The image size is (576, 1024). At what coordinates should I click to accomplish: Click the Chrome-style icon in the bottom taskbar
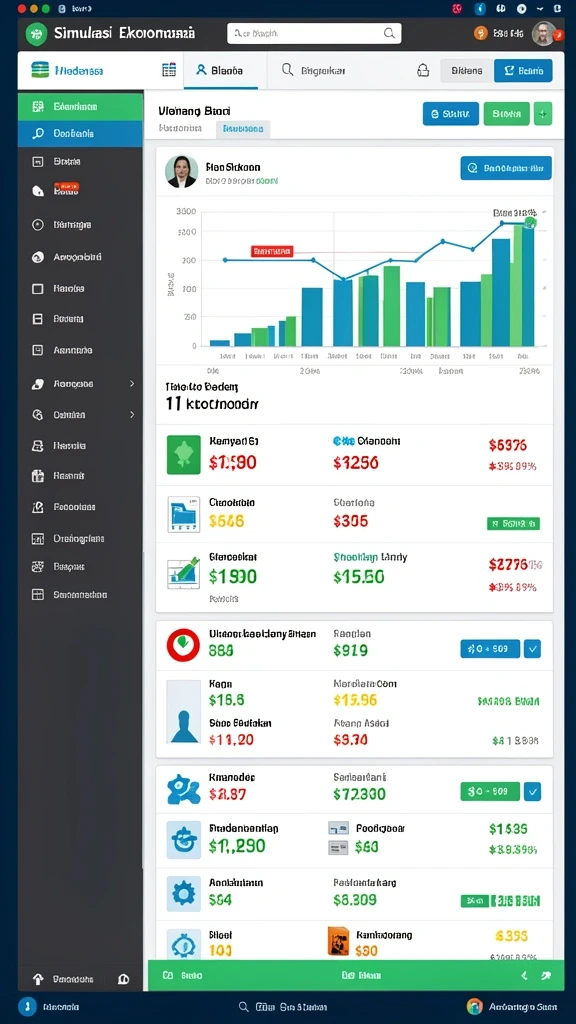(x=475, y=1006)
